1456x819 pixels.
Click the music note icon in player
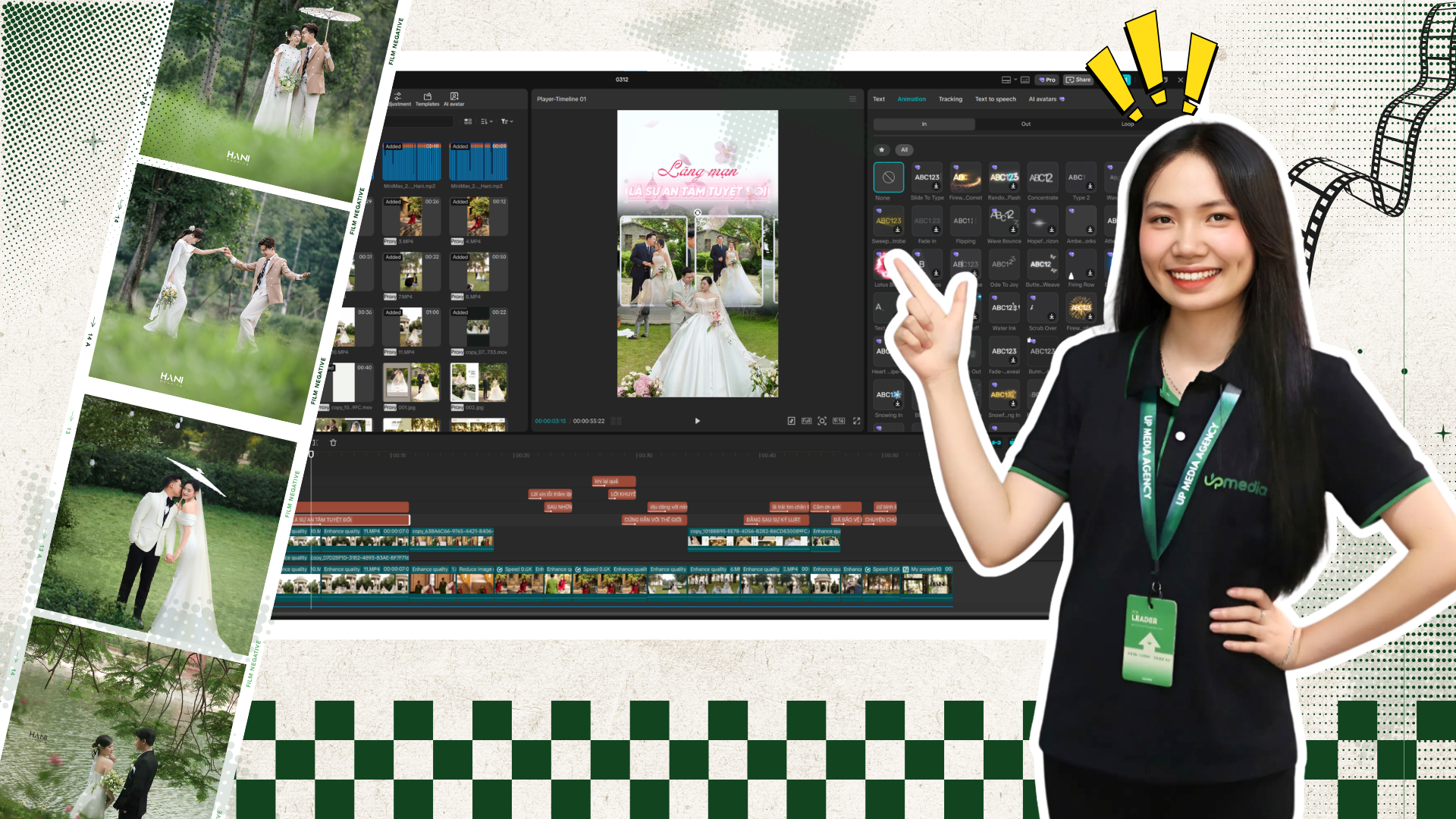pos(791,421)
